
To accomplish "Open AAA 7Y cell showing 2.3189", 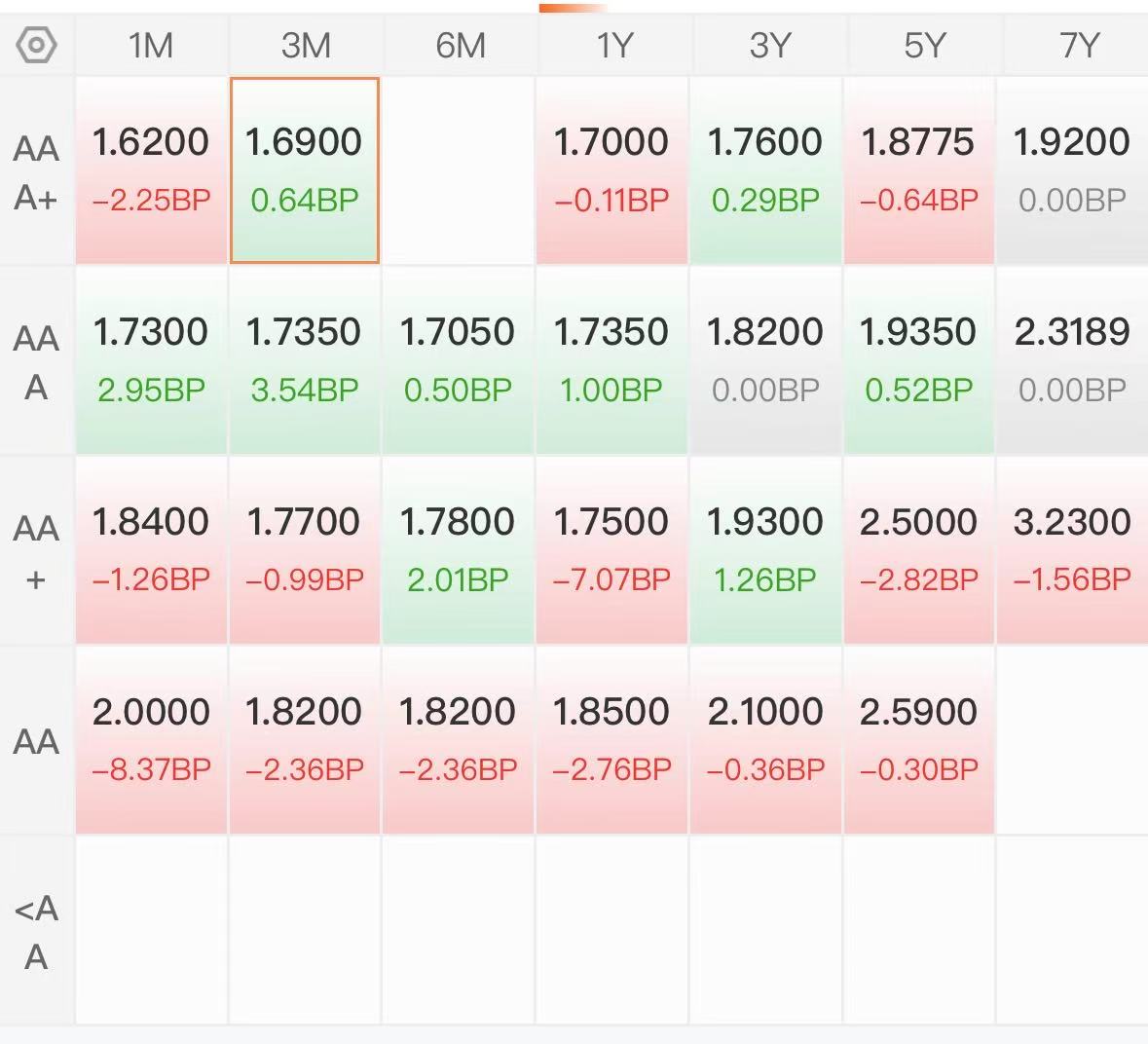I will 1073,359.
